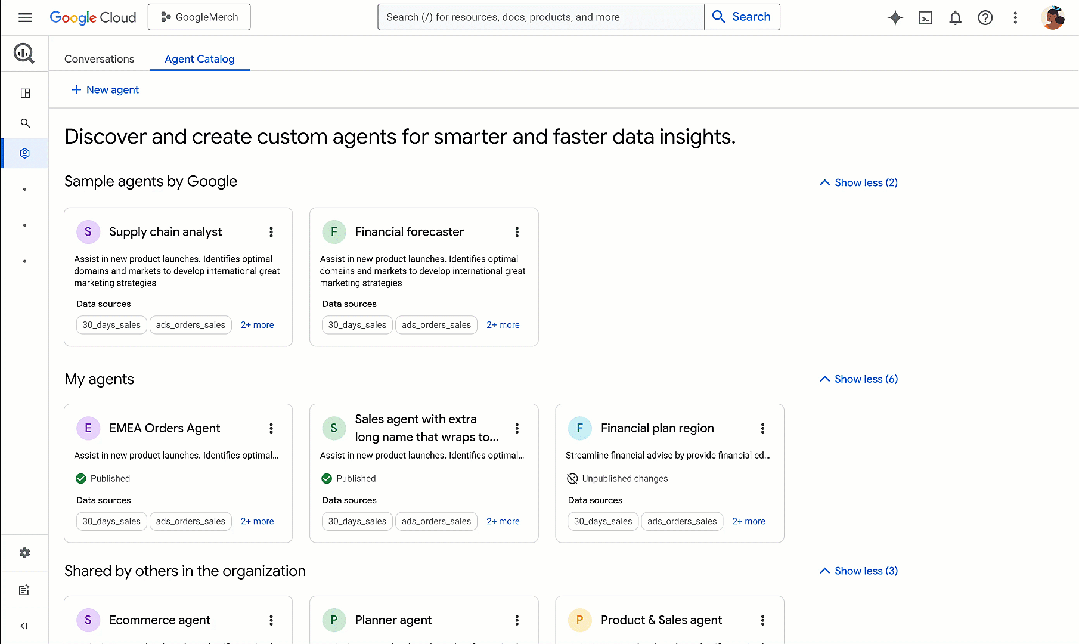Click the Gemini sparkle icon in header
Screen dimensions: 1079x644
tap(895, 17)
